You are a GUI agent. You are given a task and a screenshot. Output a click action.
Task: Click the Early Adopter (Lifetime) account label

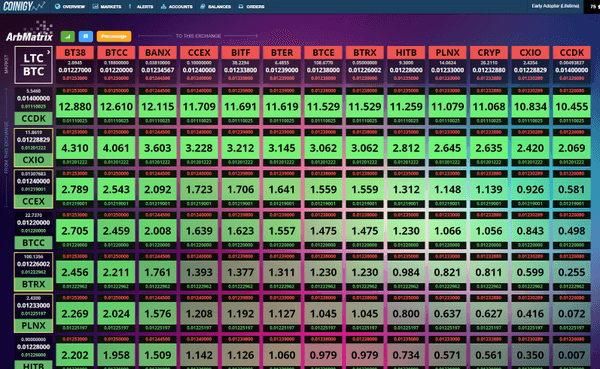coord(555,6)
